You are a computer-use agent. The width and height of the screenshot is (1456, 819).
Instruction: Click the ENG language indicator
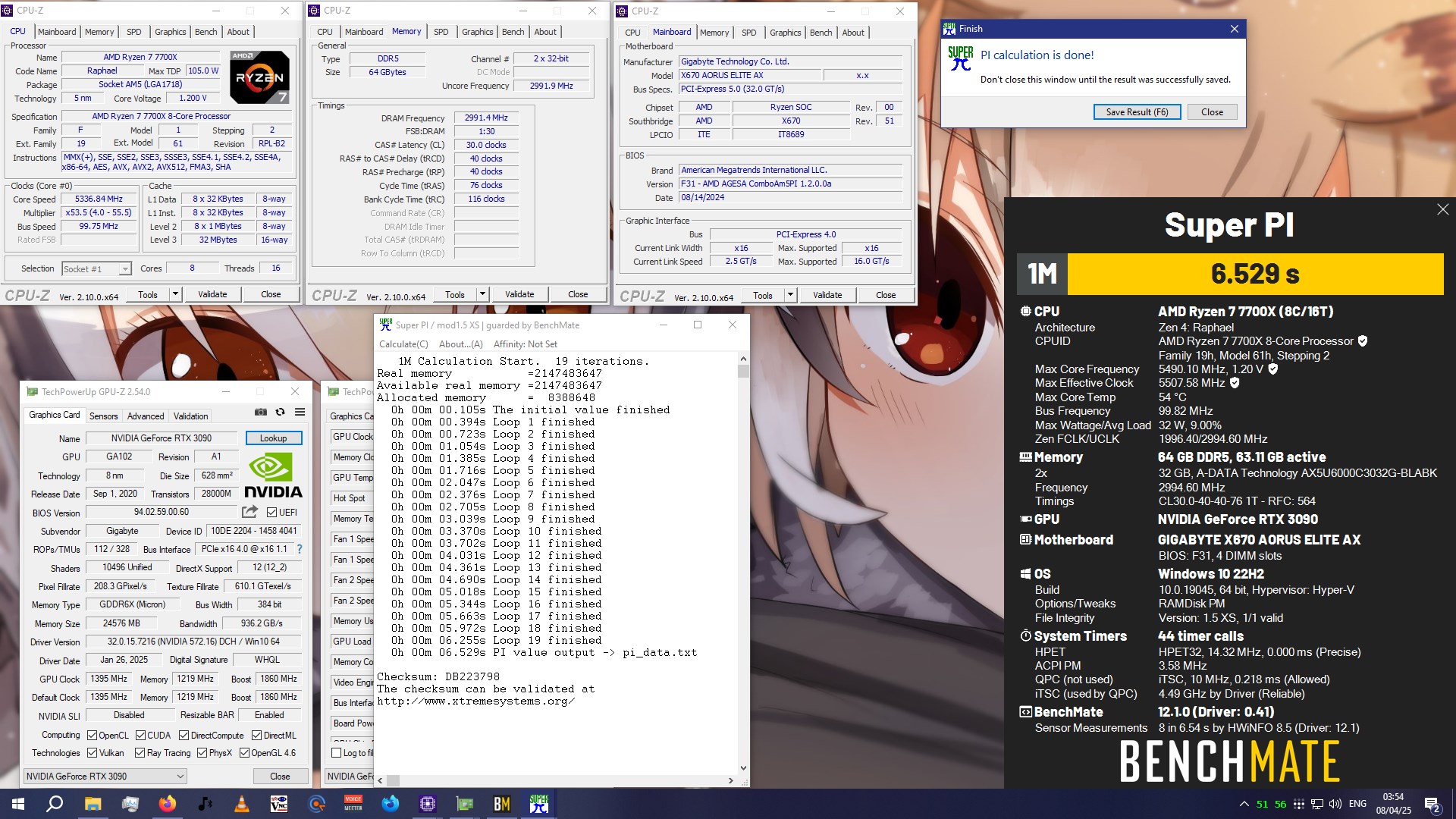(x=1357, y=804)
